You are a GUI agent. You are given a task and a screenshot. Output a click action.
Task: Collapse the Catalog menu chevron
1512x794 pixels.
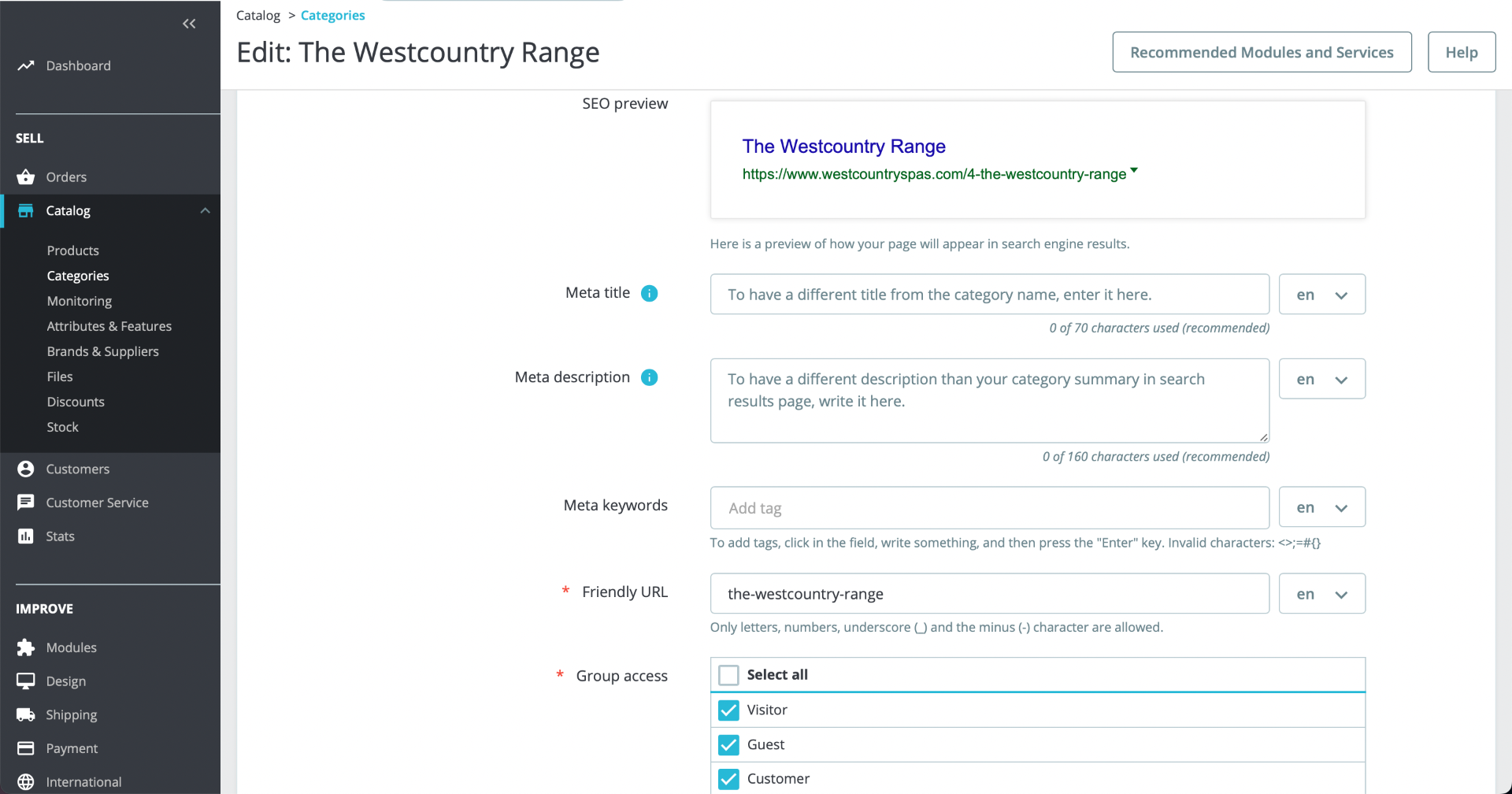tap(206, 211)
